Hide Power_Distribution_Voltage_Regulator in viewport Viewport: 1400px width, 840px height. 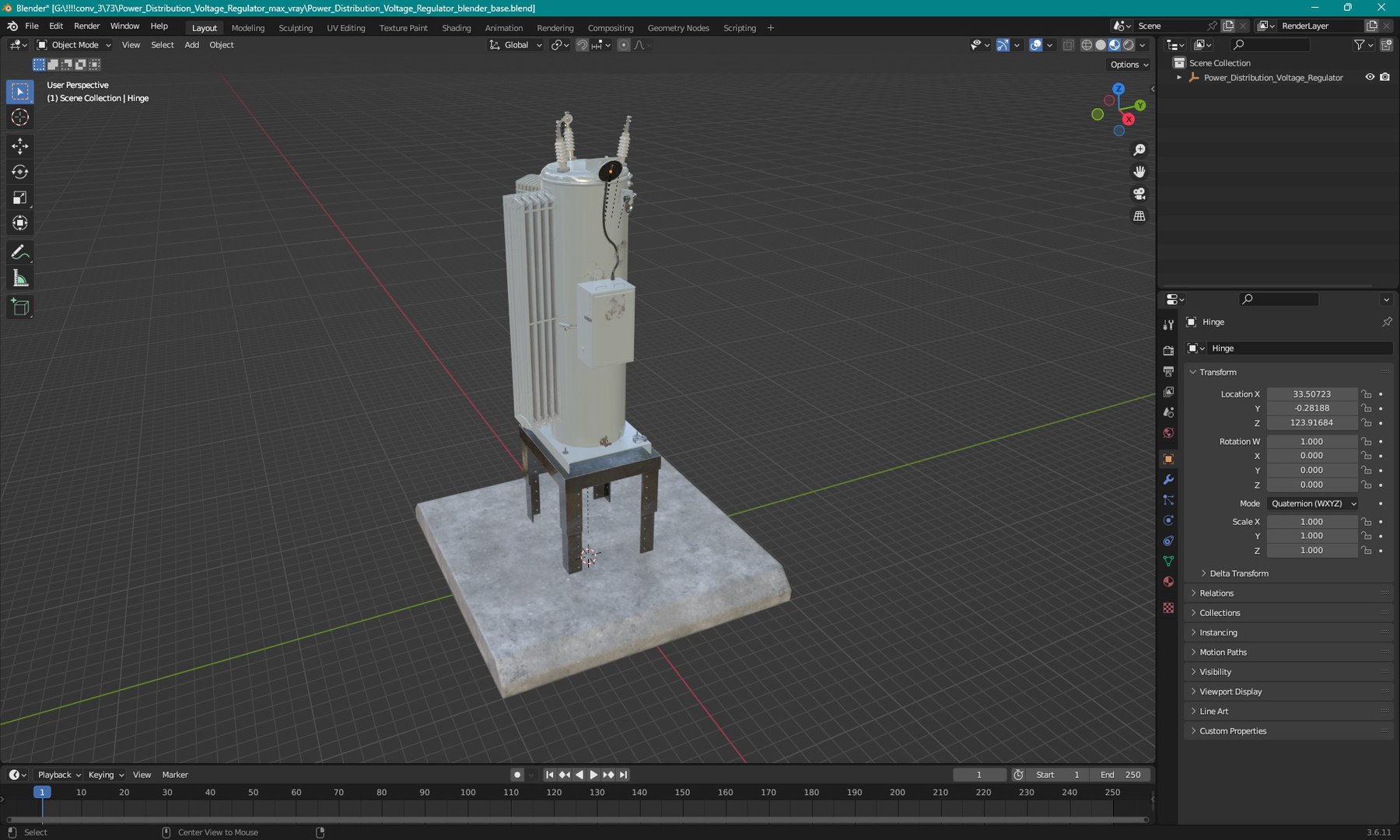coord(1370,77)
